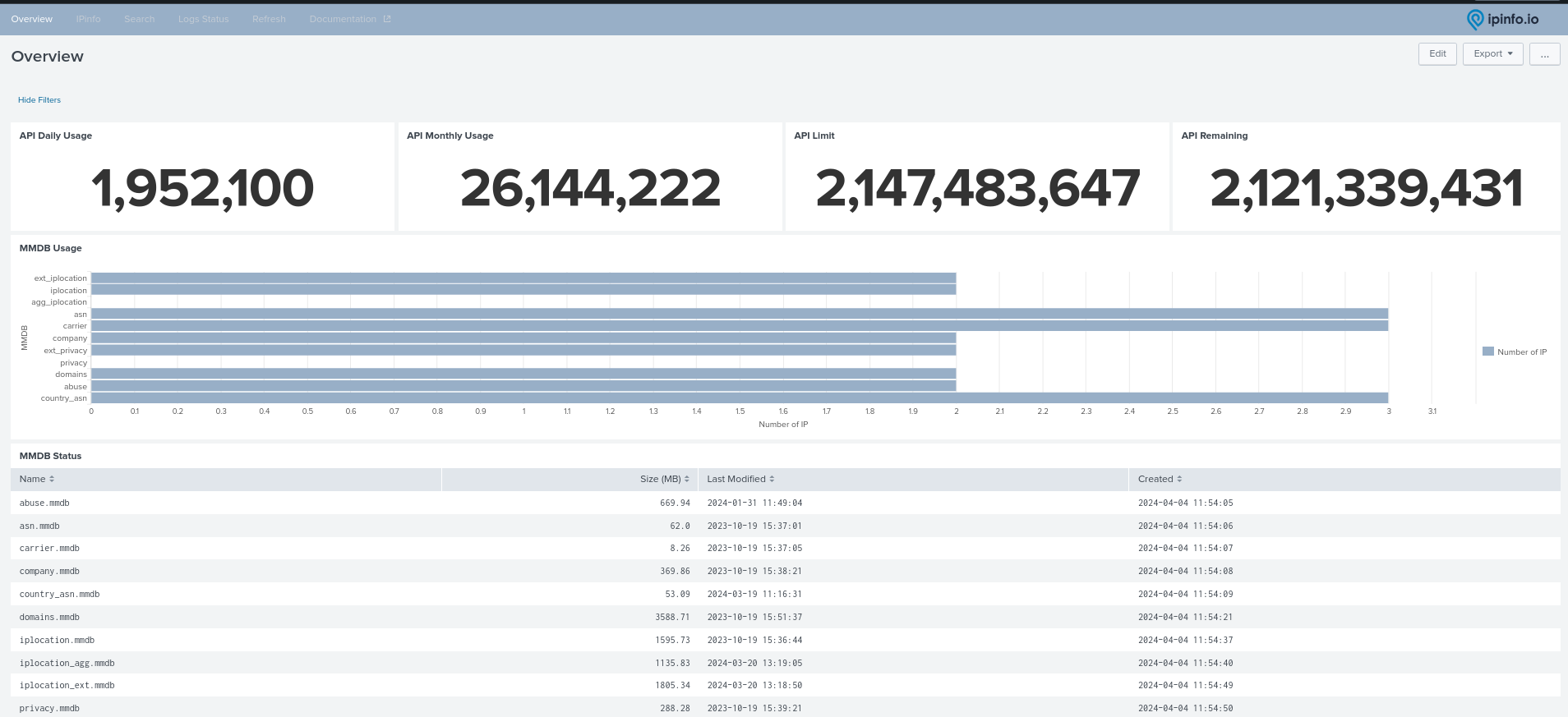Select the iplocation.mmdb row name

57,640
